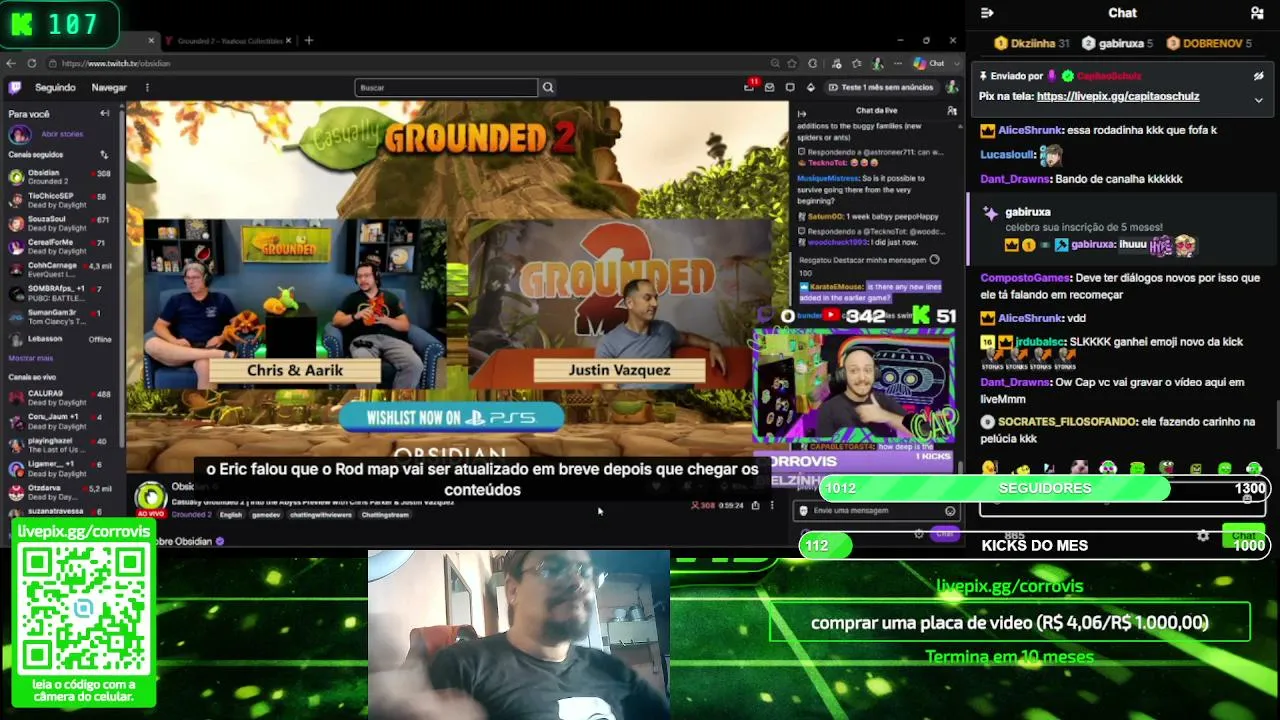Viewport: 1280px width, 720px height.
Task: Click the livepix QR code
Action: coord(84,609)
